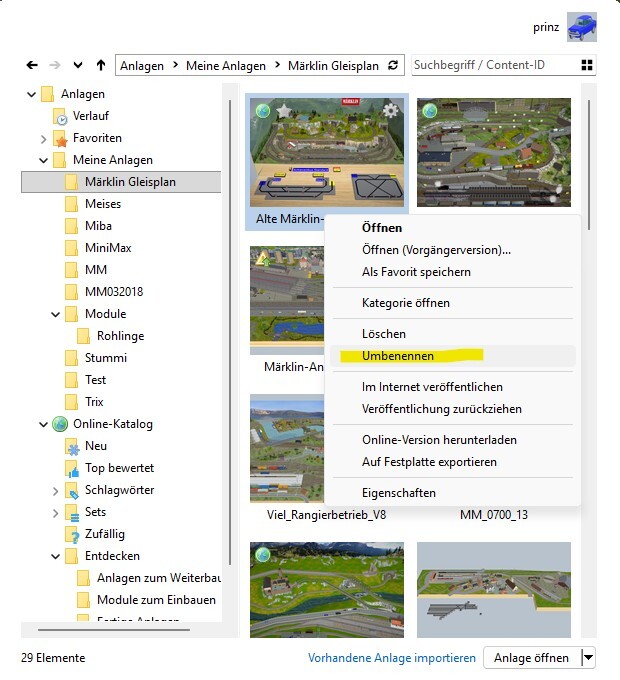Select the Miba folder
This screenshot has width=620, height=680.
pyautogui.click(x=98, y=226)
